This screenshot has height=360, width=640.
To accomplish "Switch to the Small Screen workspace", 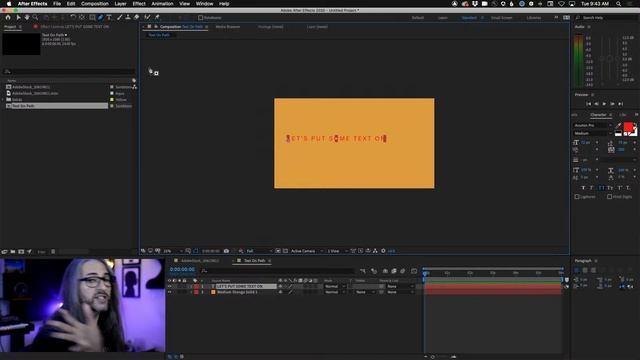I will click(501, 18).
